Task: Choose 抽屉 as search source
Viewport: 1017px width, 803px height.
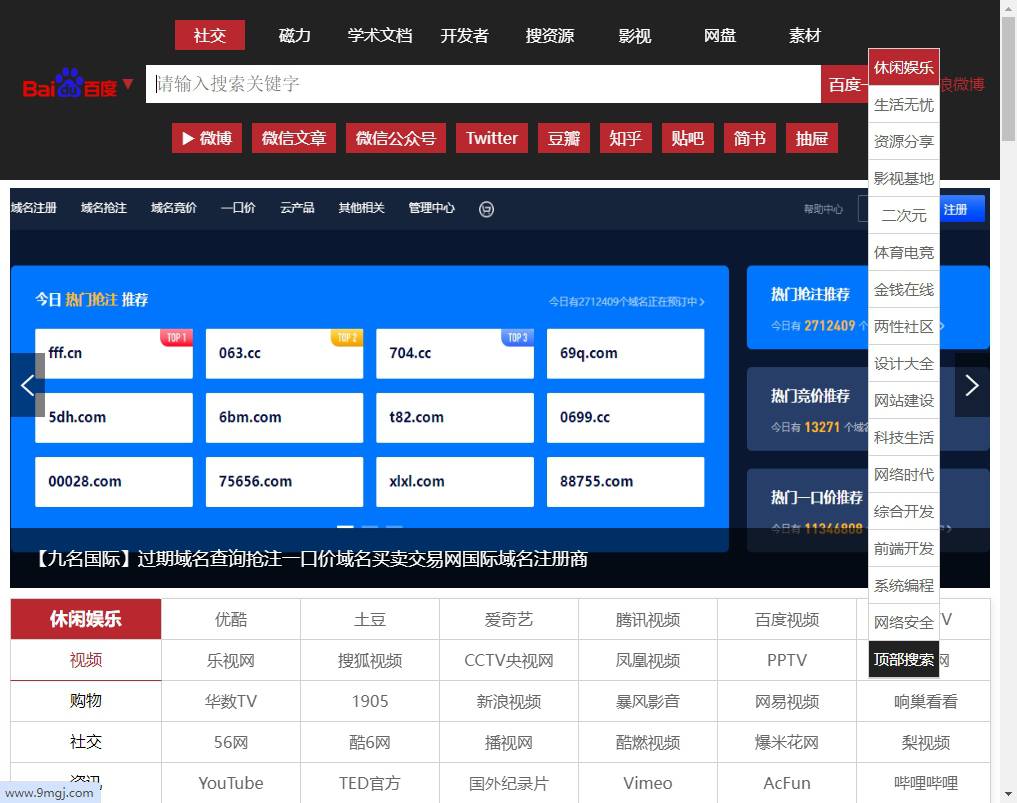Action: pyautogui.click(x=811, y=138)
